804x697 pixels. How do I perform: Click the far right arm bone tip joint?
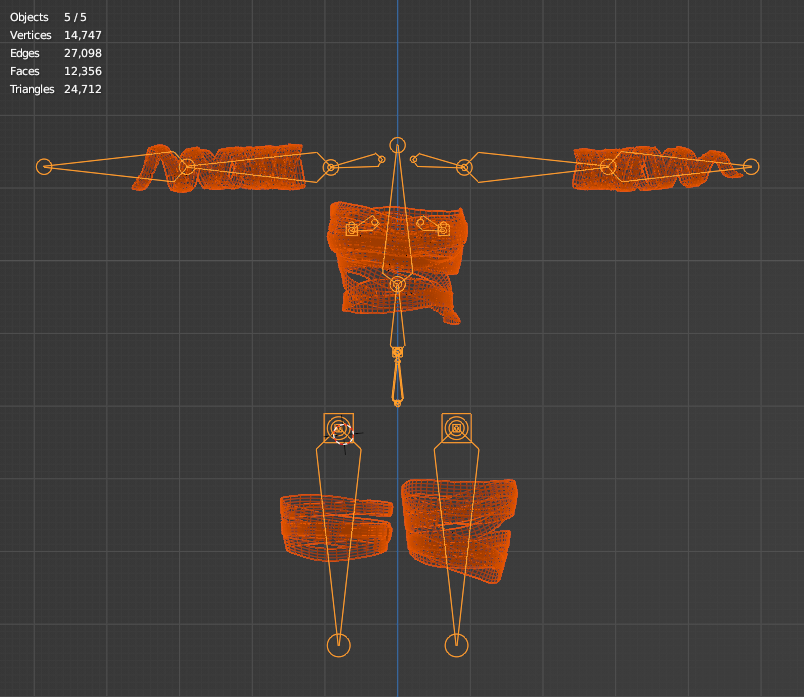pyautogui.click(x=751, y=167)
